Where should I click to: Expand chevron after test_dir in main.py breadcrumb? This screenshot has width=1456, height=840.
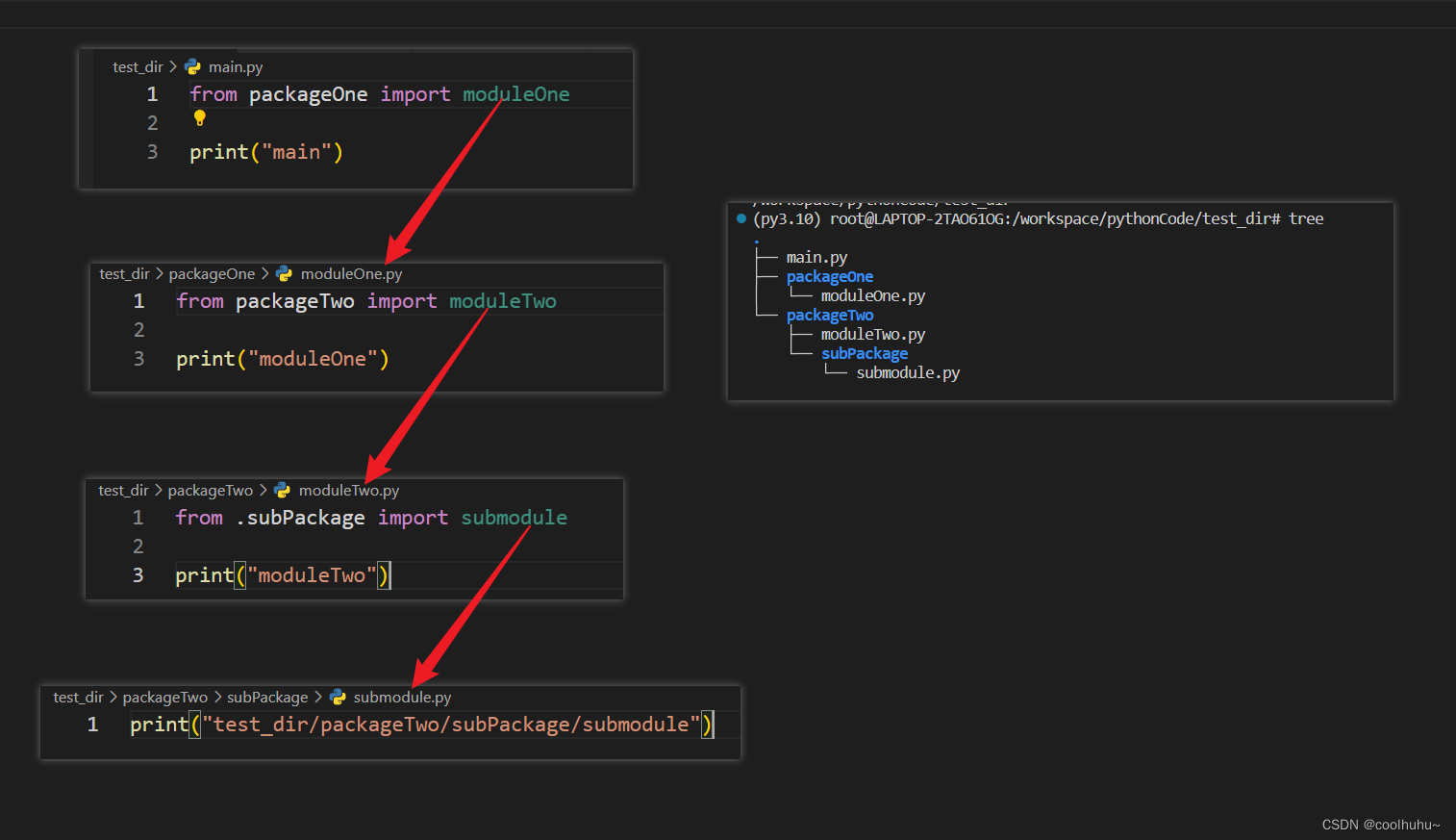click(173, 66)
